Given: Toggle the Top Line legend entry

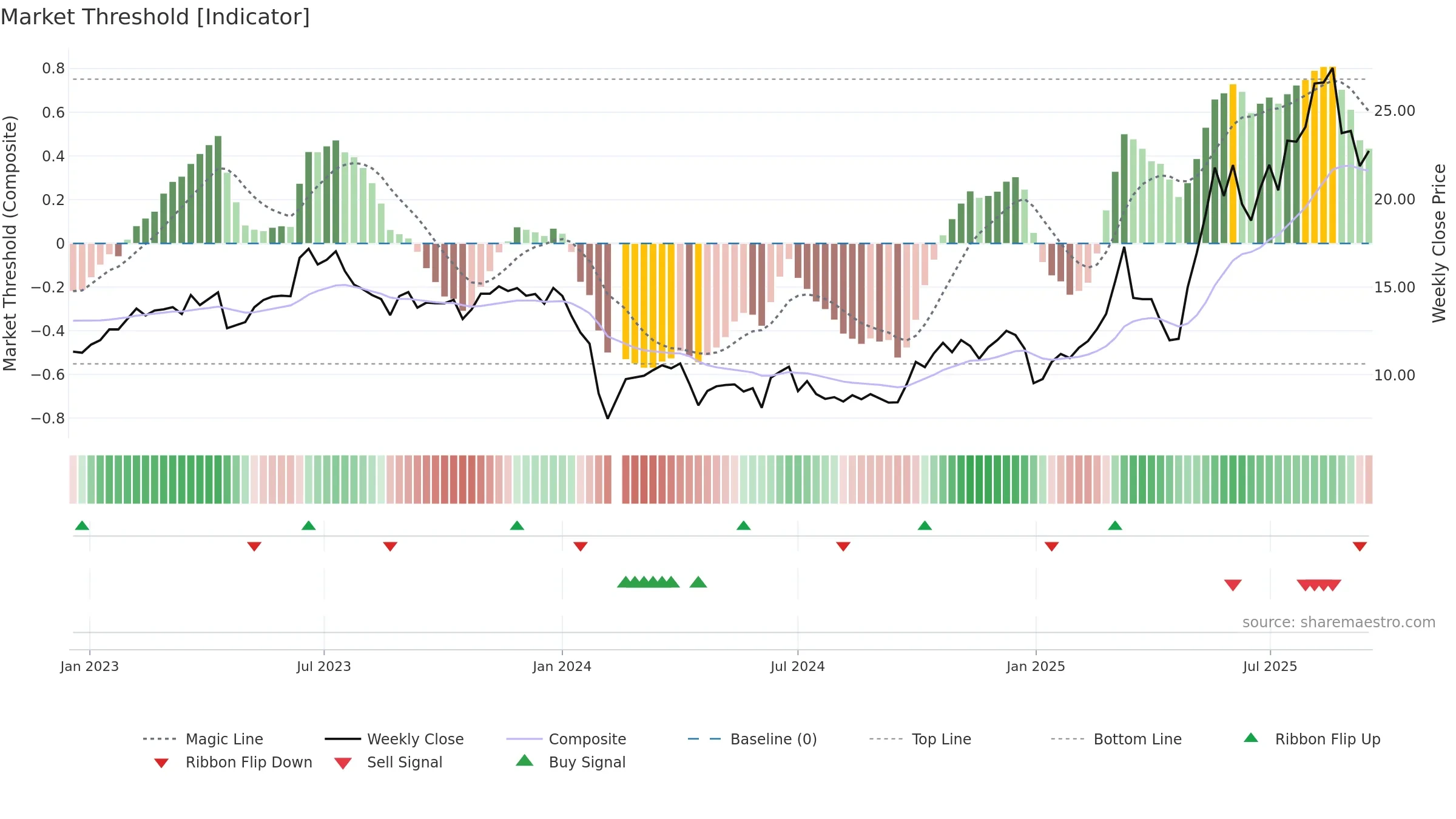Looking at the screenshot, I should pos(920,739).
